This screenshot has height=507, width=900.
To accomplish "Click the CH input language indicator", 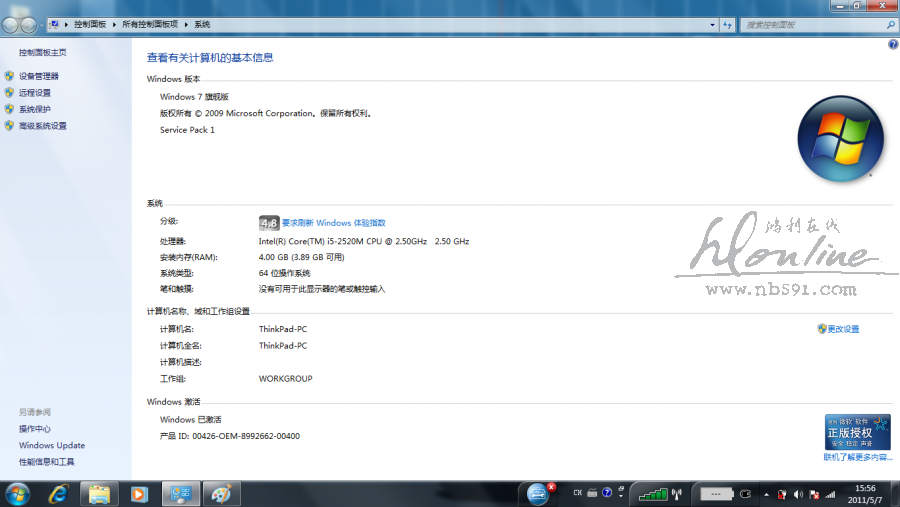I will click(x=577, y=493).
